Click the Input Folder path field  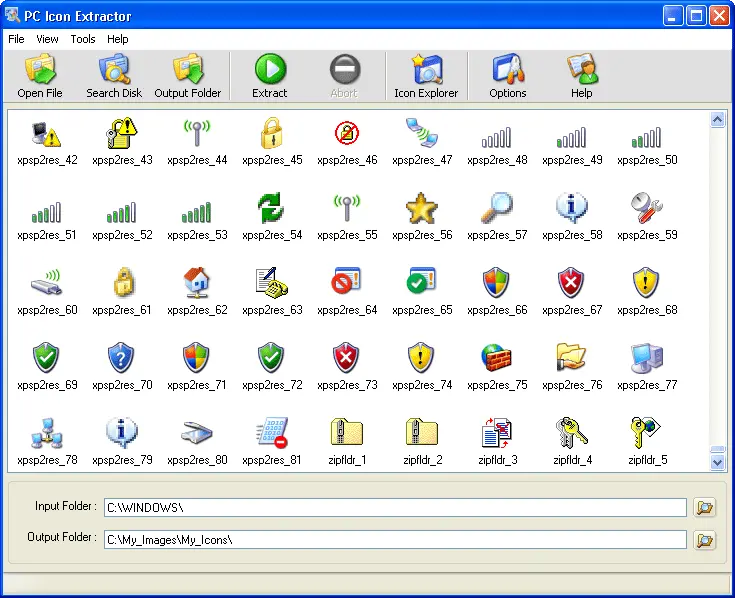(x=395, y=508)
